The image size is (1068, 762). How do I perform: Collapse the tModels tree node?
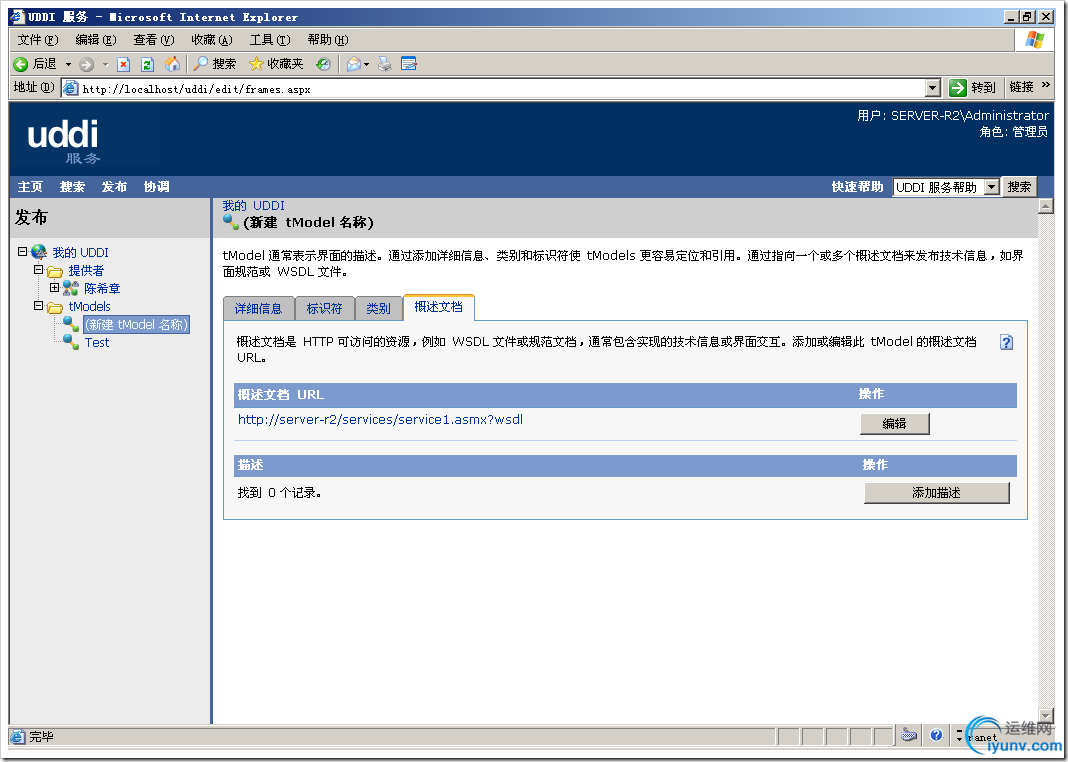39,306
